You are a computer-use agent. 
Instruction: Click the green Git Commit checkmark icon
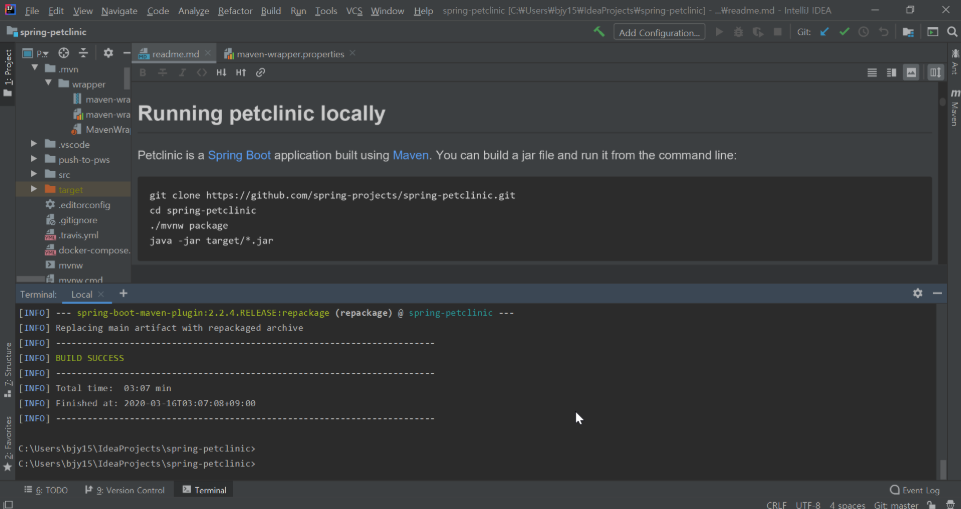pos(844,32)
